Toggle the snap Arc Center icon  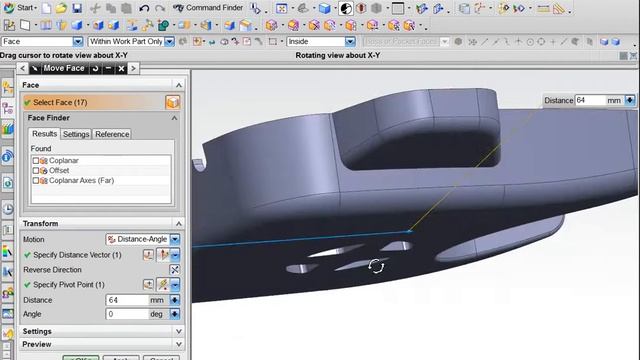[x=530, y=42]
